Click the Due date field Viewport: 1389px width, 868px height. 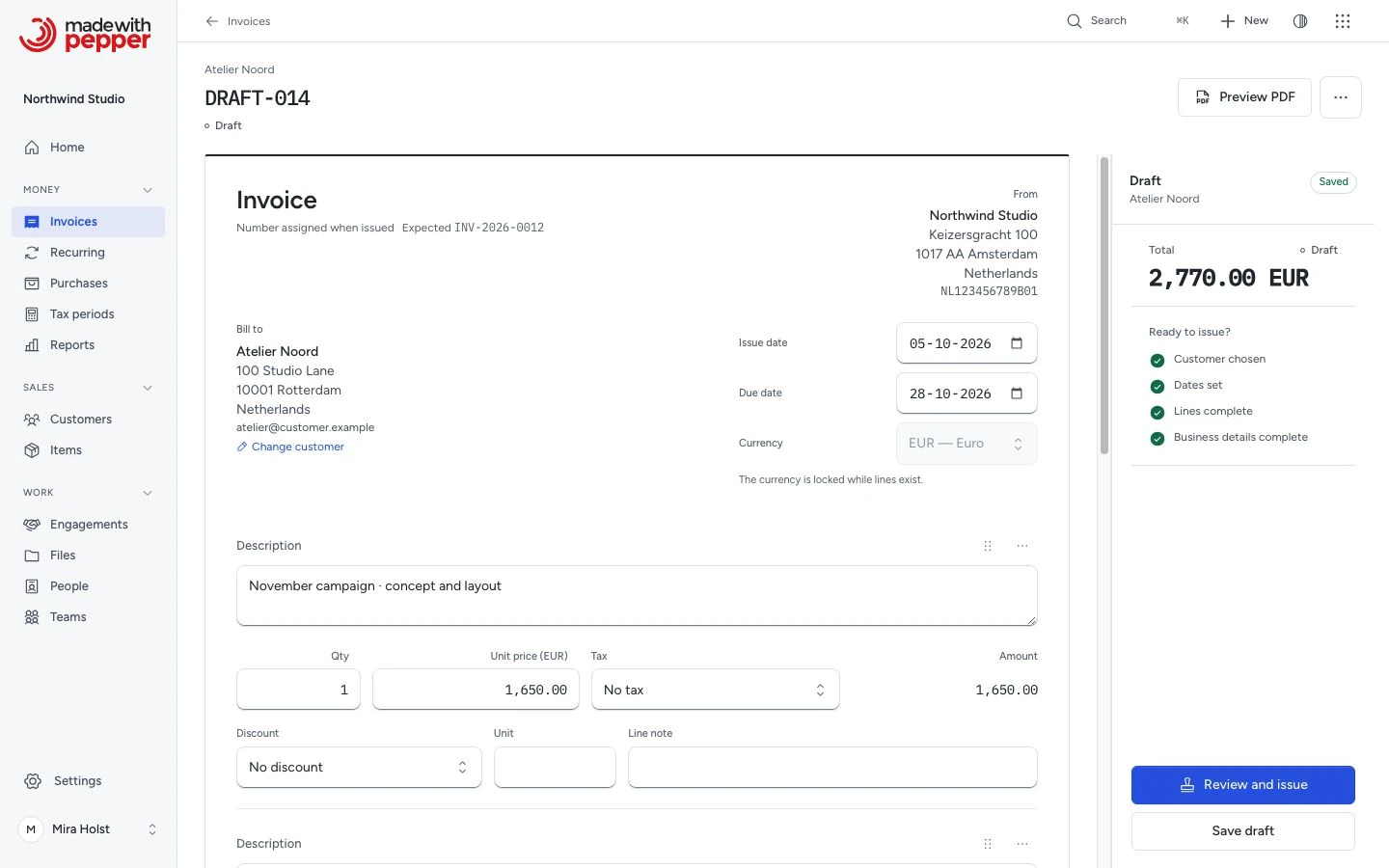click(x=967, y=393)
